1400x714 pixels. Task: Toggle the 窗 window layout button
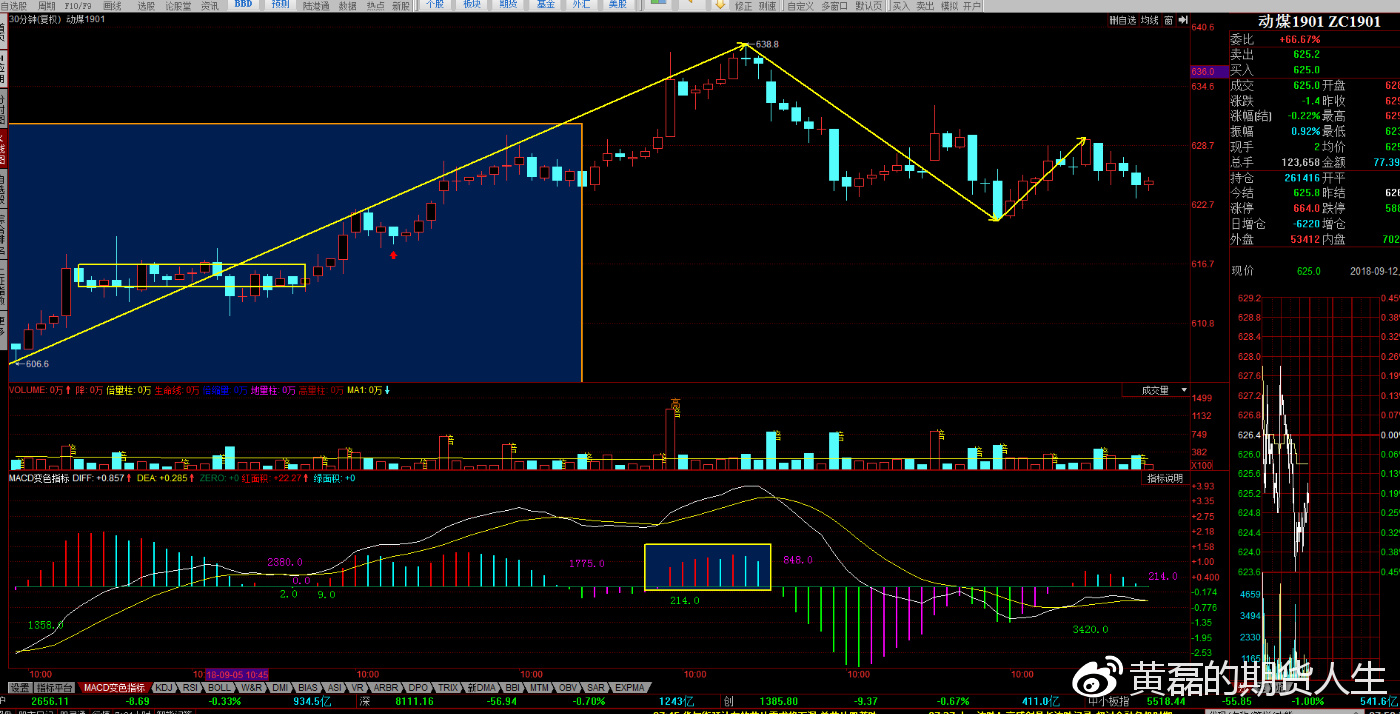pos(1169,20)
